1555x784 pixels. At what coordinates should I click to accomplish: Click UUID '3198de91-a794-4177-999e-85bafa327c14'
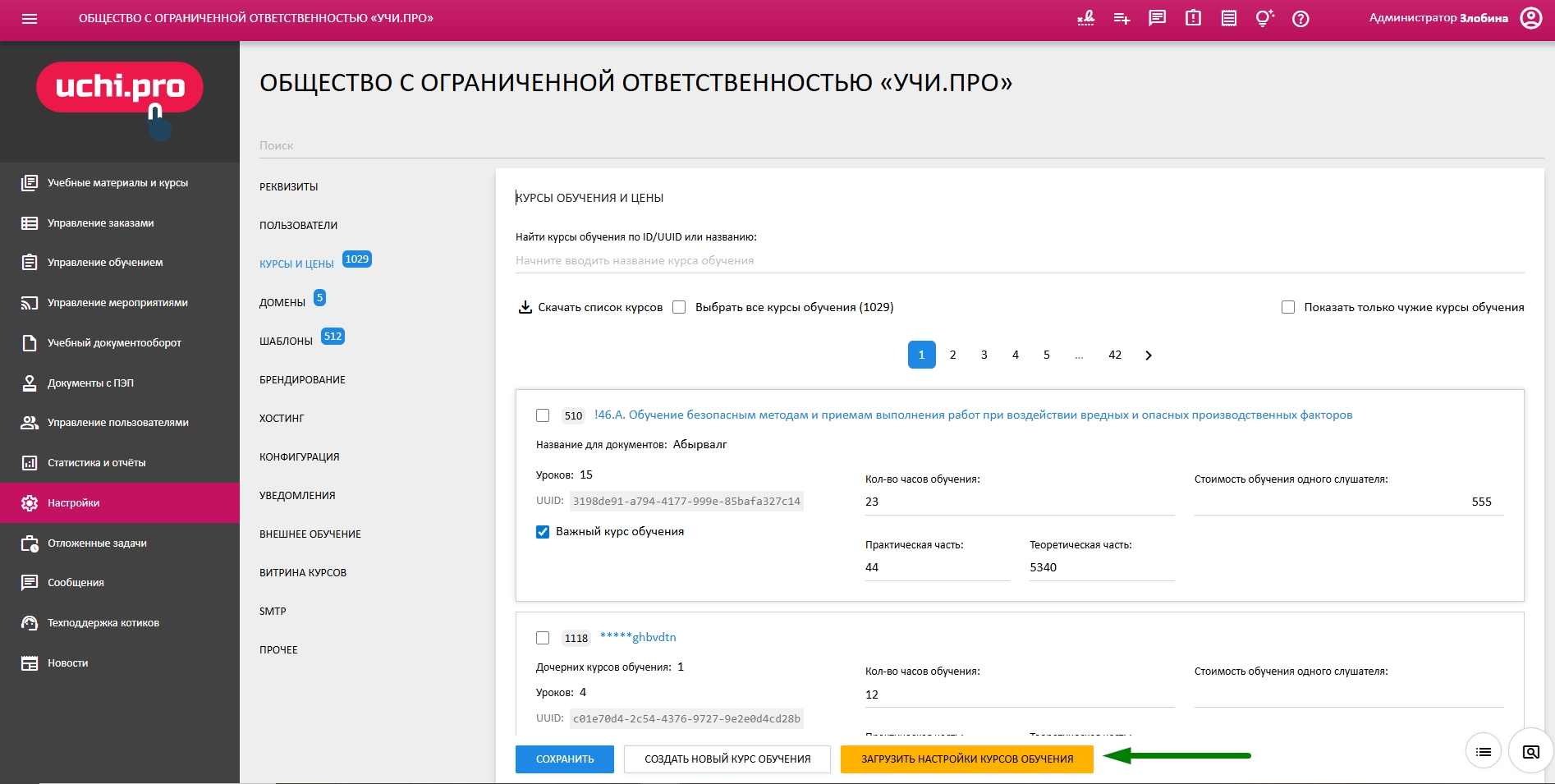coord(686,502)
